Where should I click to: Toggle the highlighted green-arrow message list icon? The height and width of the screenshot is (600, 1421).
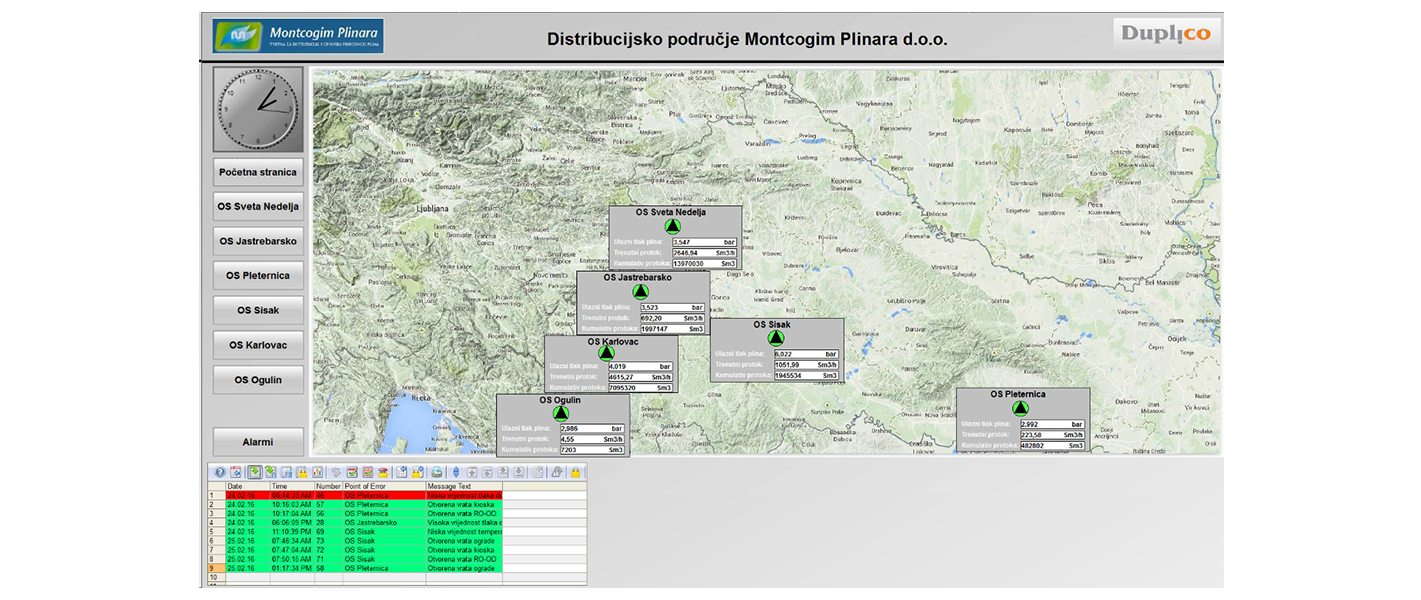coord(255,472)
